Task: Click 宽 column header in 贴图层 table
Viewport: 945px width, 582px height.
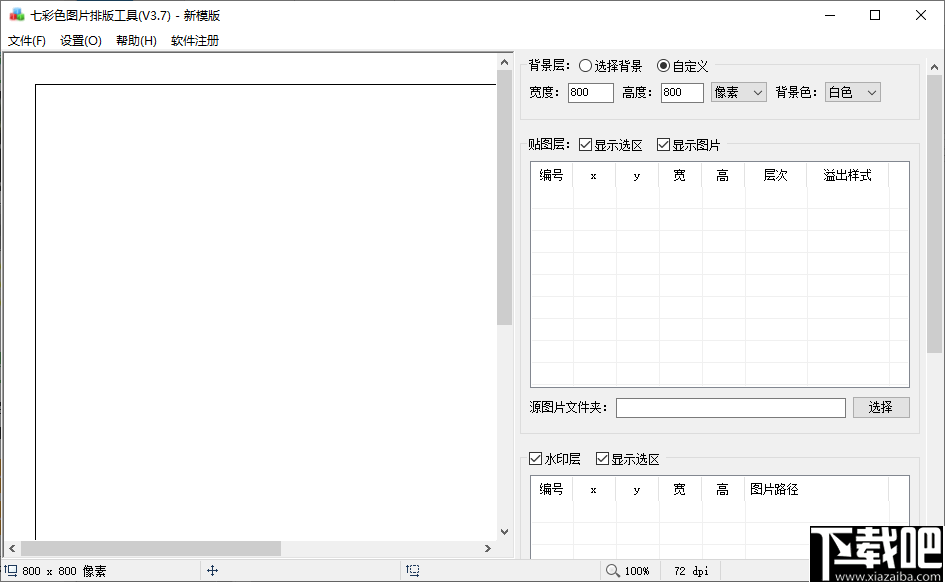Action: (680, 175)
